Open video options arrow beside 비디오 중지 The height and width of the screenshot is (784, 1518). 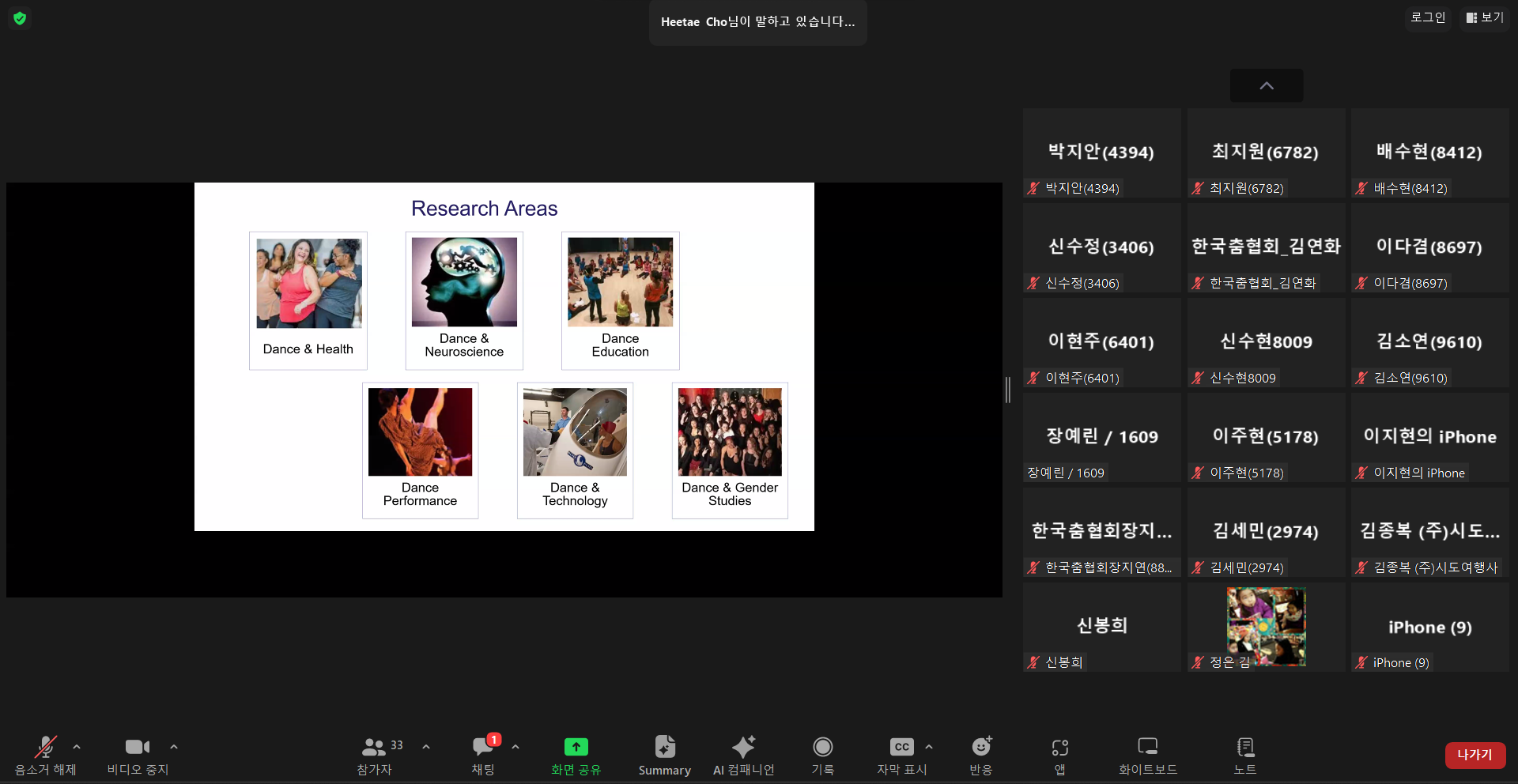pos(174,746)
